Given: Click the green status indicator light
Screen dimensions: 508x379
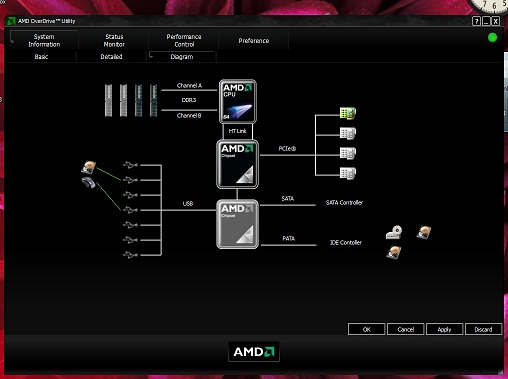Looking at the screenshot, I should pos(492,38).
